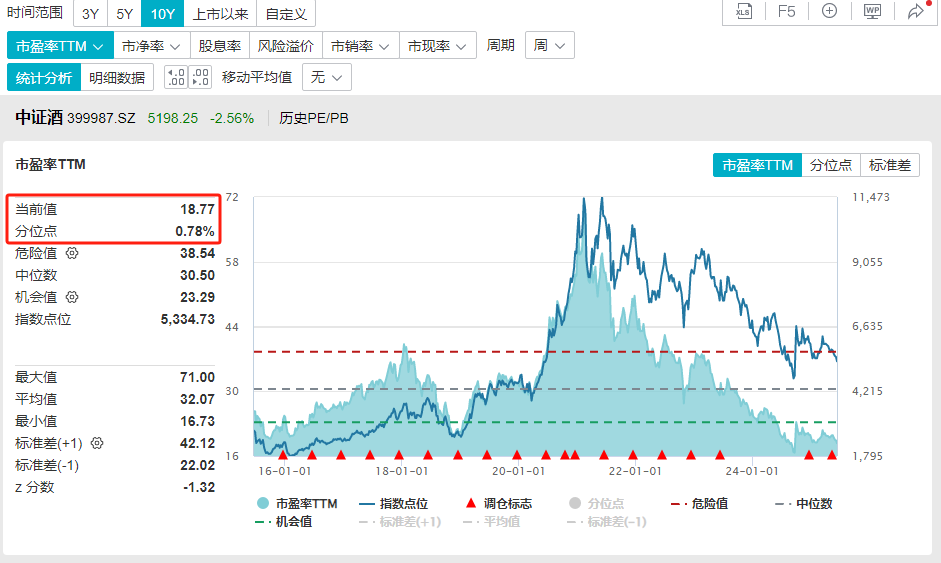Screen dimensions: 941x563
Task: Open the 周期 dropdown showing 周
Action: 549,46
